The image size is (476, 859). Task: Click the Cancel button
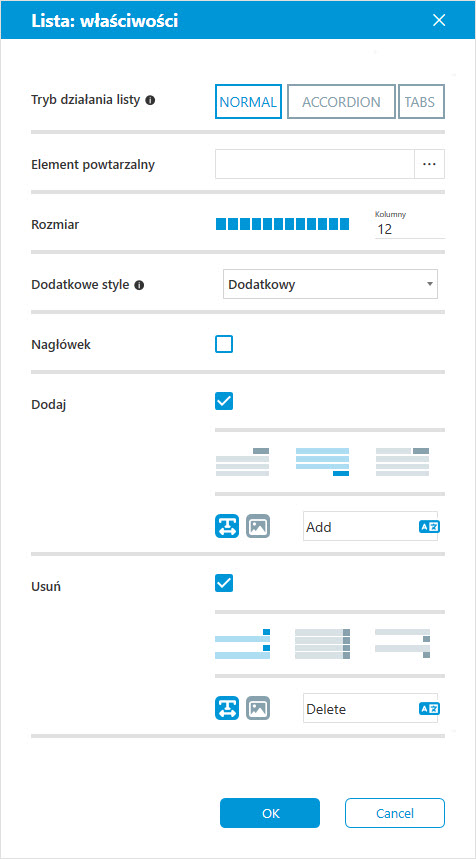pos(395,812)
